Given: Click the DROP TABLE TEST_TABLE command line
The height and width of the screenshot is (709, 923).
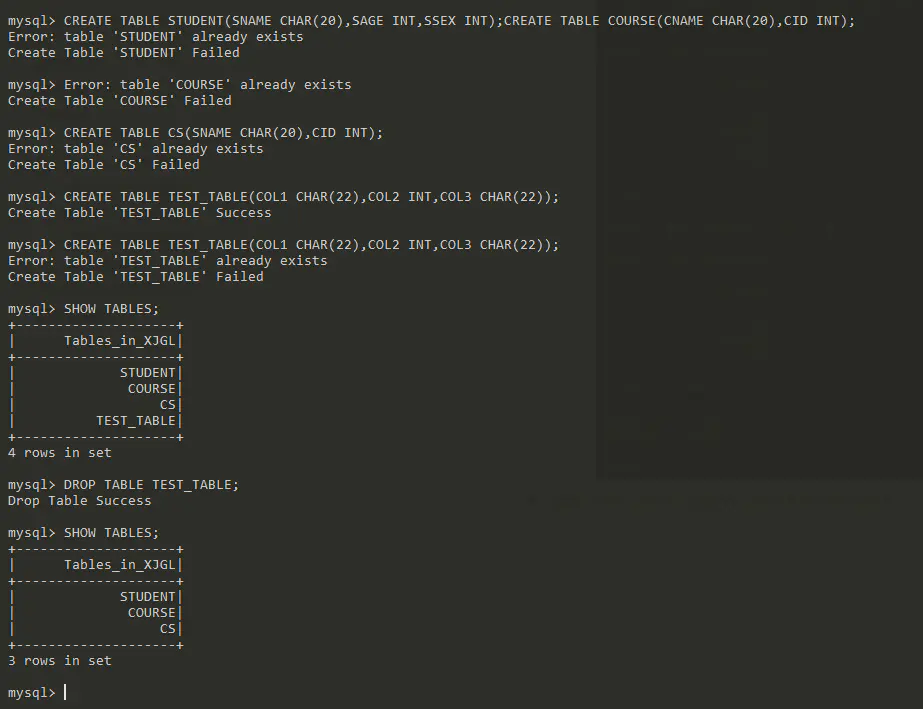Looking at the screenshot, I should [x=151, y=485].
